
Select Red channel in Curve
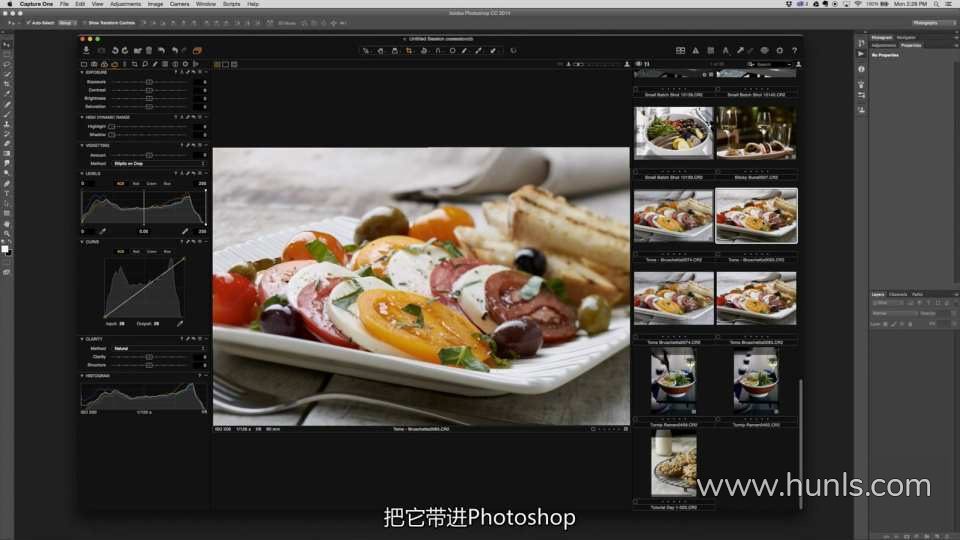click(136, 252)
